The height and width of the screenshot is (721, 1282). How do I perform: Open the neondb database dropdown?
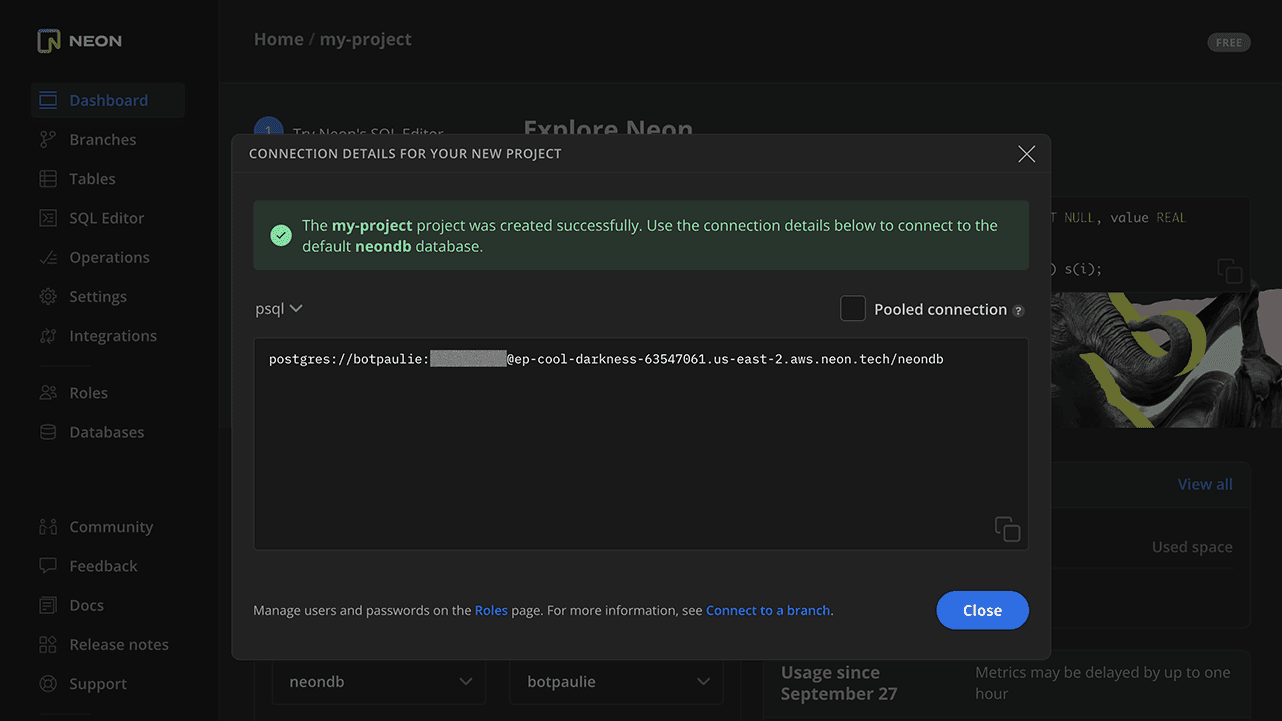pos(379,682)
